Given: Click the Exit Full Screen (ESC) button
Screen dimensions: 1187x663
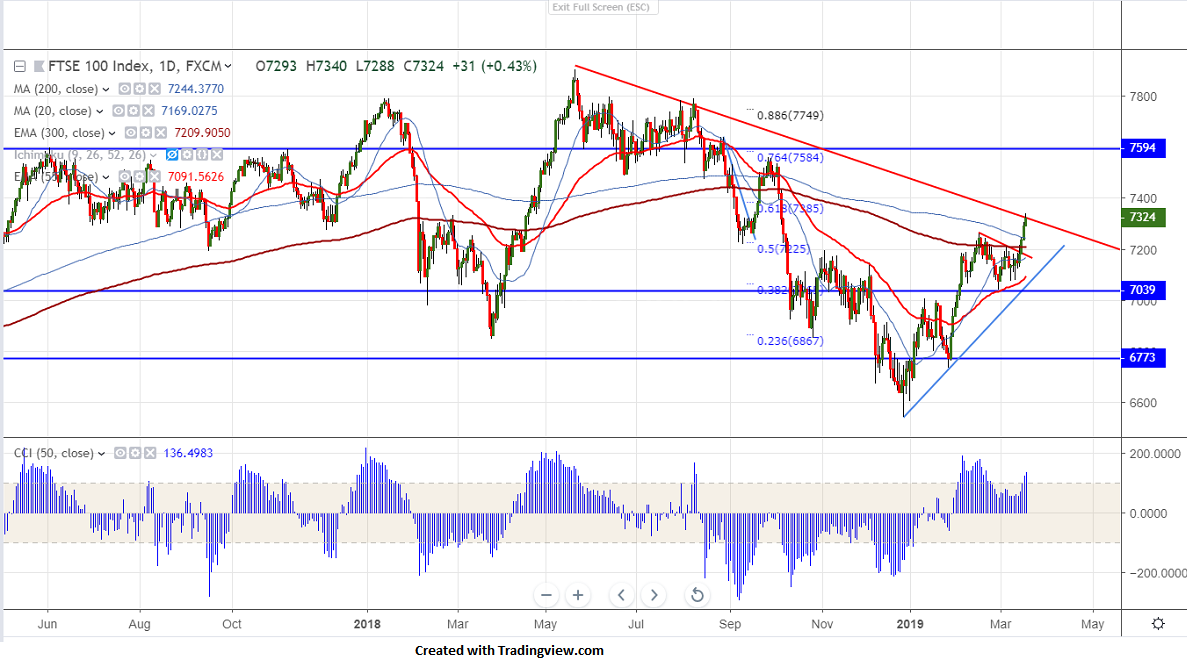Looking at the screenshot, I should 603,7.
